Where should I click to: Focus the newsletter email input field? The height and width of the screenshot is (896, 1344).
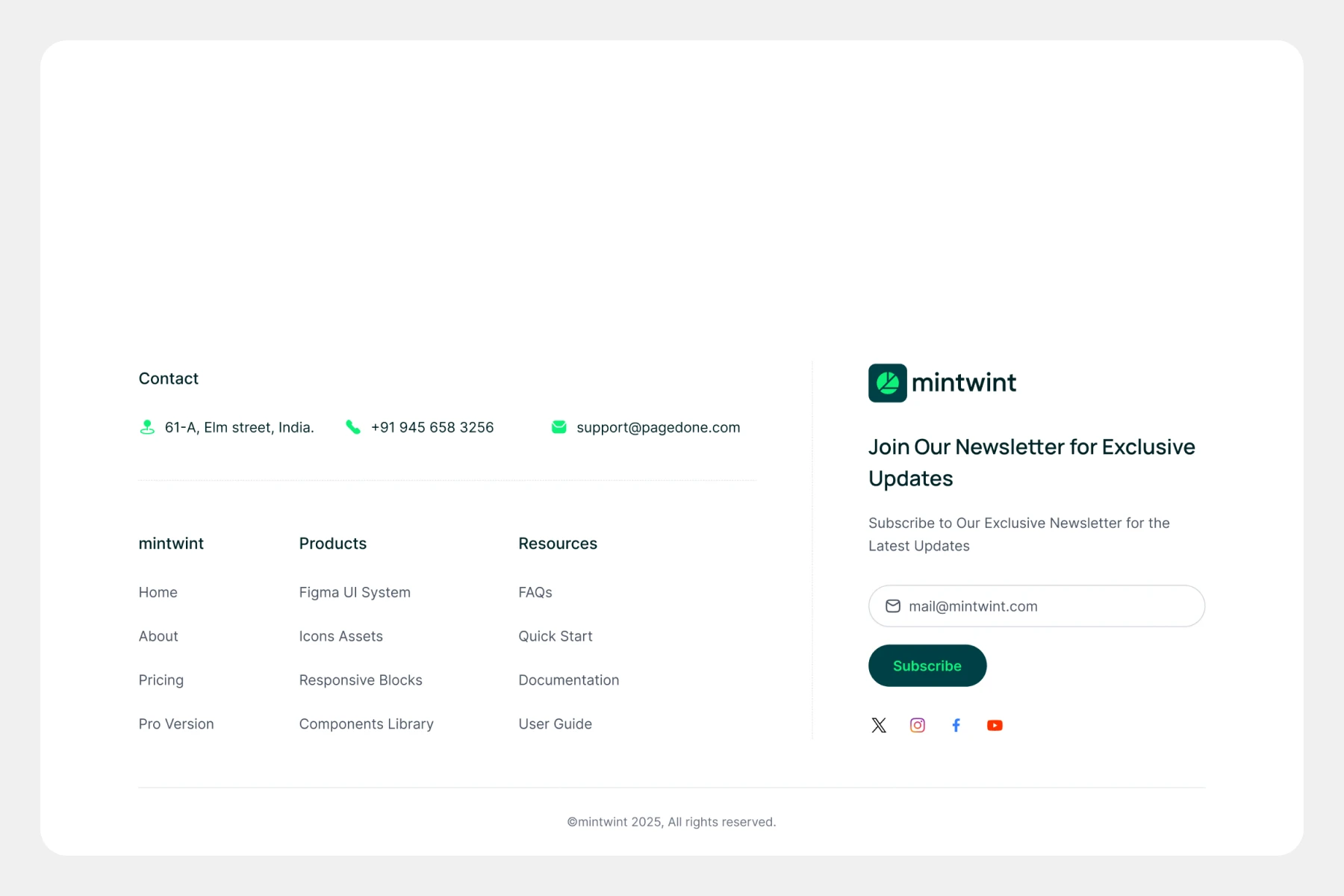pyautogui.click(x=1045, y=606)
